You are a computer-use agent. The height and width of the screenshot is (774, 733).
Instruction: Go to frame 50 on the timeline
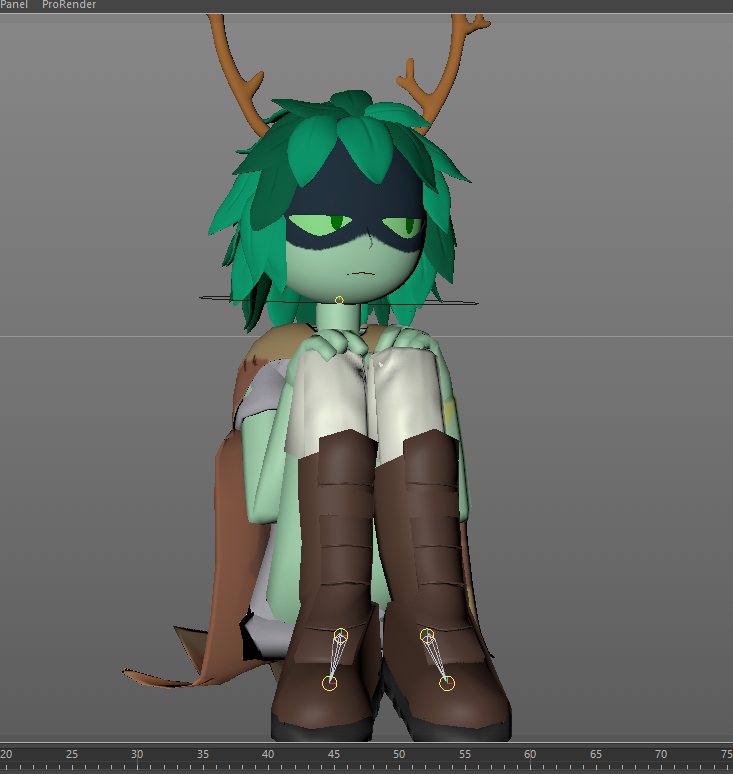pyautogui.click(x=399, y=754)
